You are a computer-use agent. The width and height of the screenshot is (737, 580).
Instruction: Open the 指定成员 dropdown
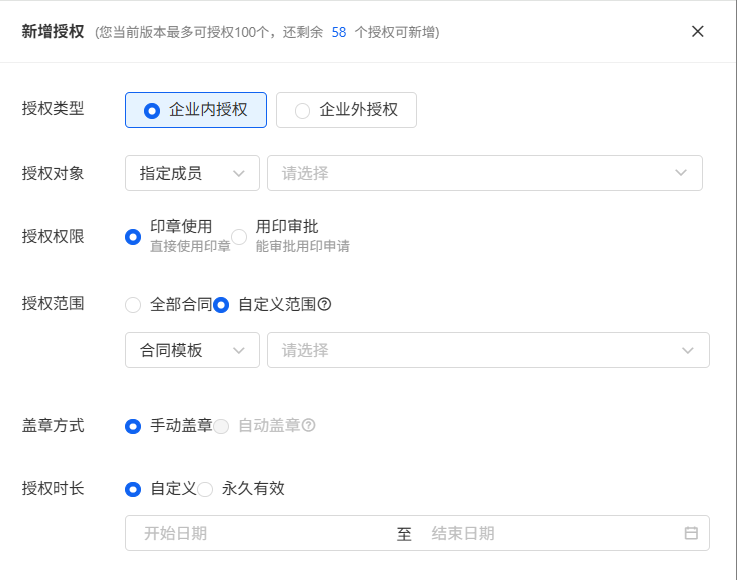(192, 173)
